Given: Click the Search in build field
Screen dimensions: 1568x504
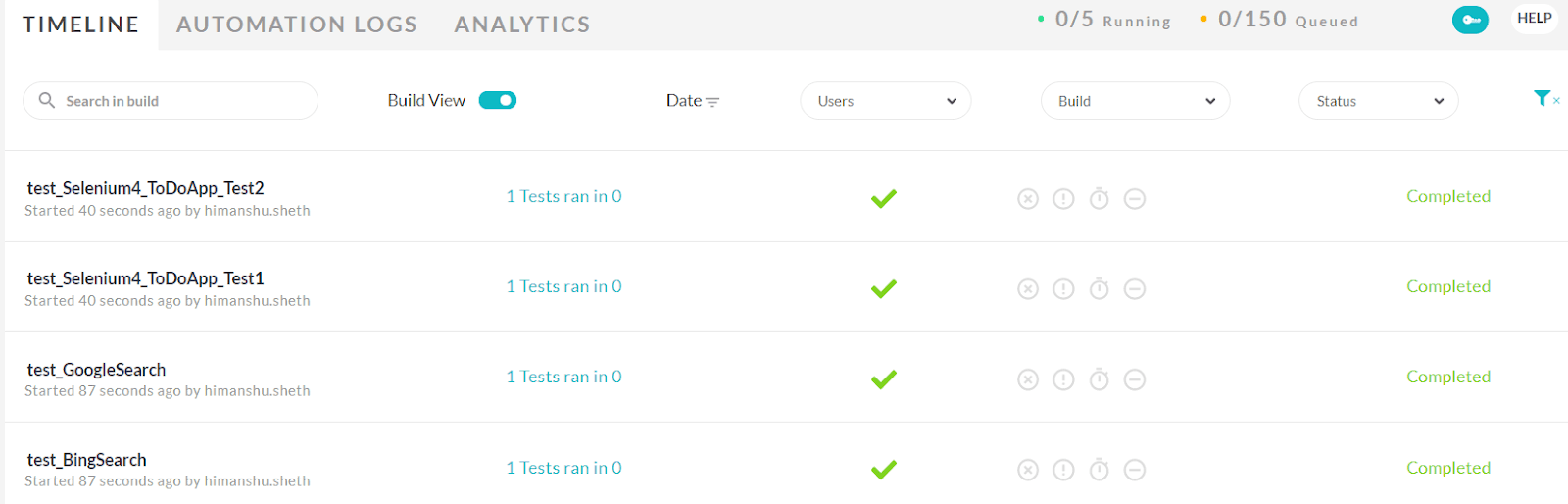Looking at the screenshot, I should (181, 101).
